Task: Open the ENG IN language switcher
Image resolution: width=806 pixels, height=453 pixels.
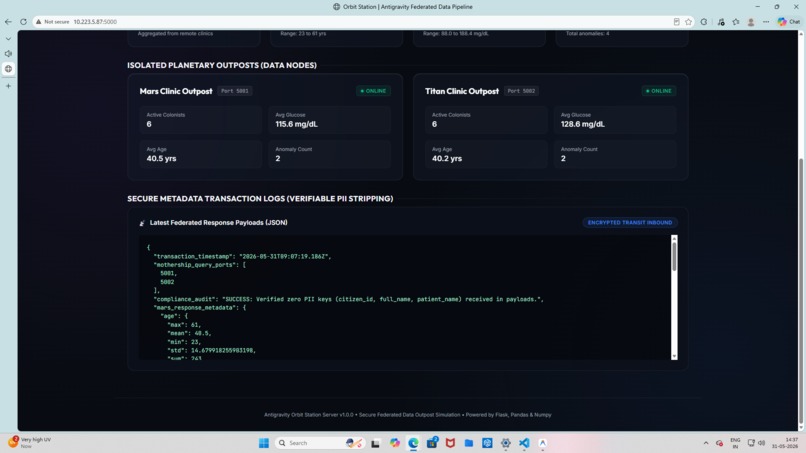Action: [735, 443]
